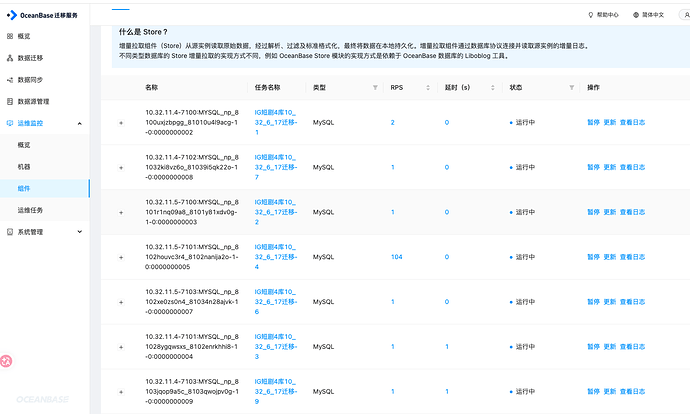Click the OceanBase logo icon
The width and height of the screenshot is (690, 414).
[11, 15]
